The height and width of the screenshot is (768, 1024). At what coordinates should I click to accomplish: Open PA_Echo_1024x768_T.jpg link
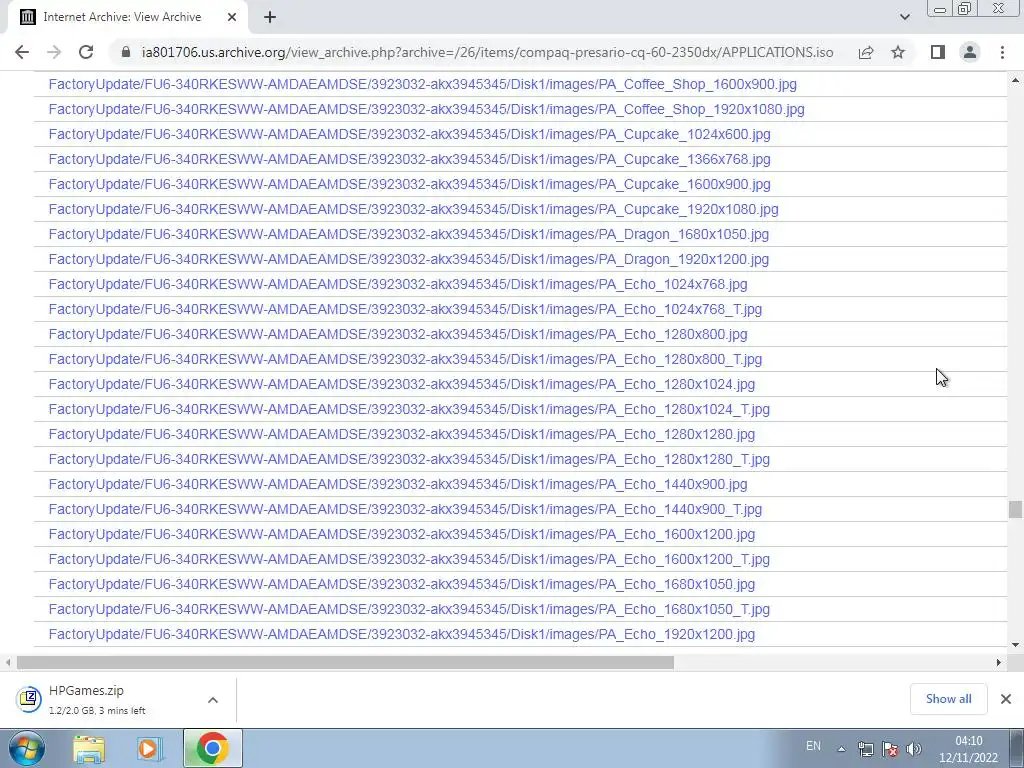coord(406,309)
